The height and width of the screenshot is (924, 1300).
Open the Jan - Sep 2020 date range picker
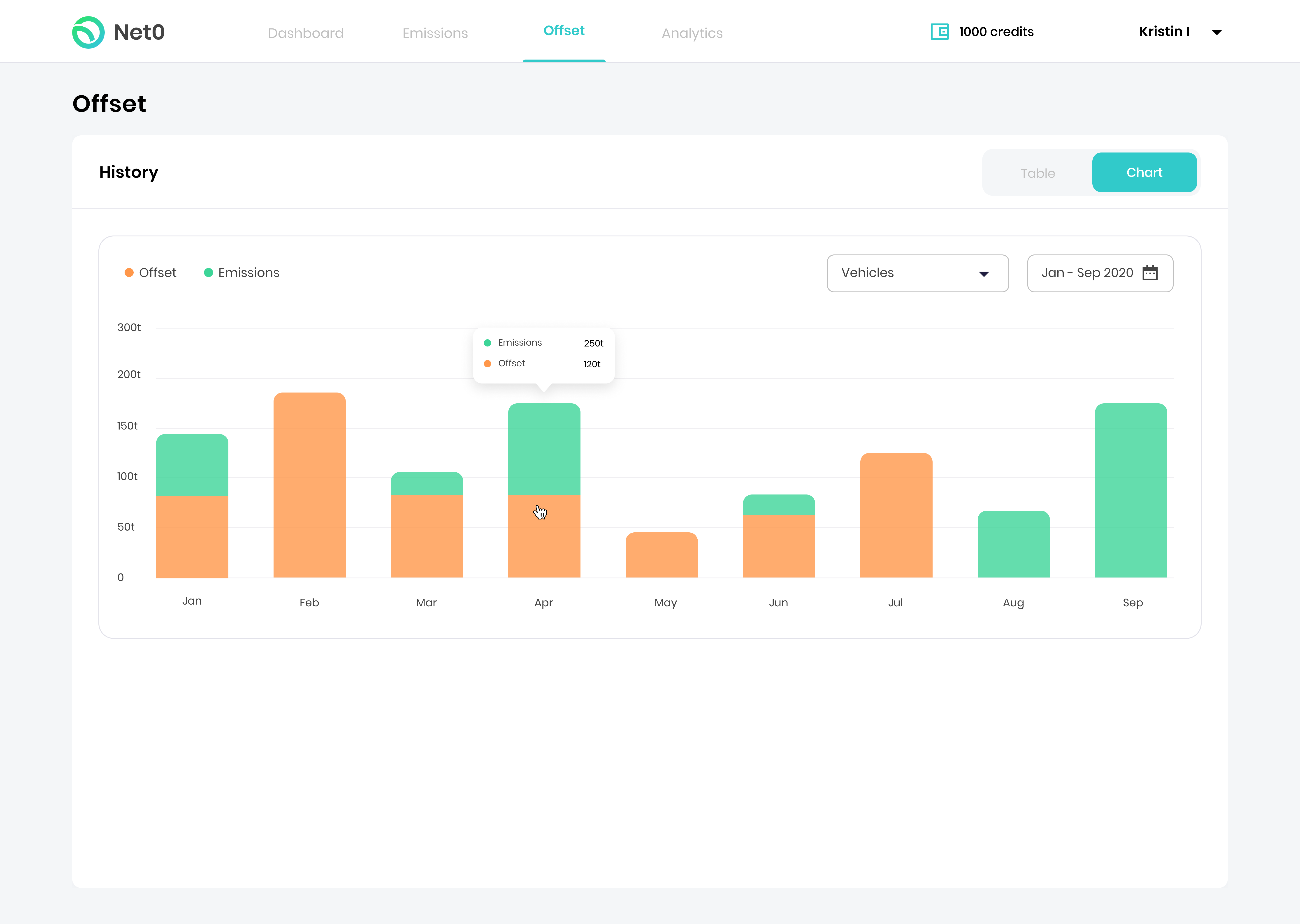coord(1087,274)
